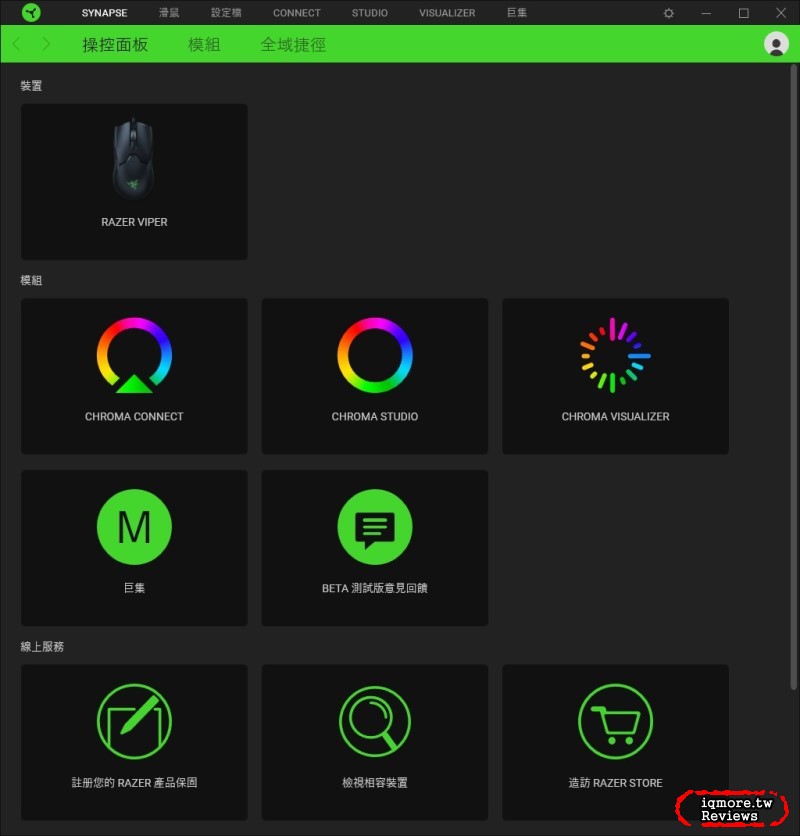Click the back navigation arrow

point(16,44)
